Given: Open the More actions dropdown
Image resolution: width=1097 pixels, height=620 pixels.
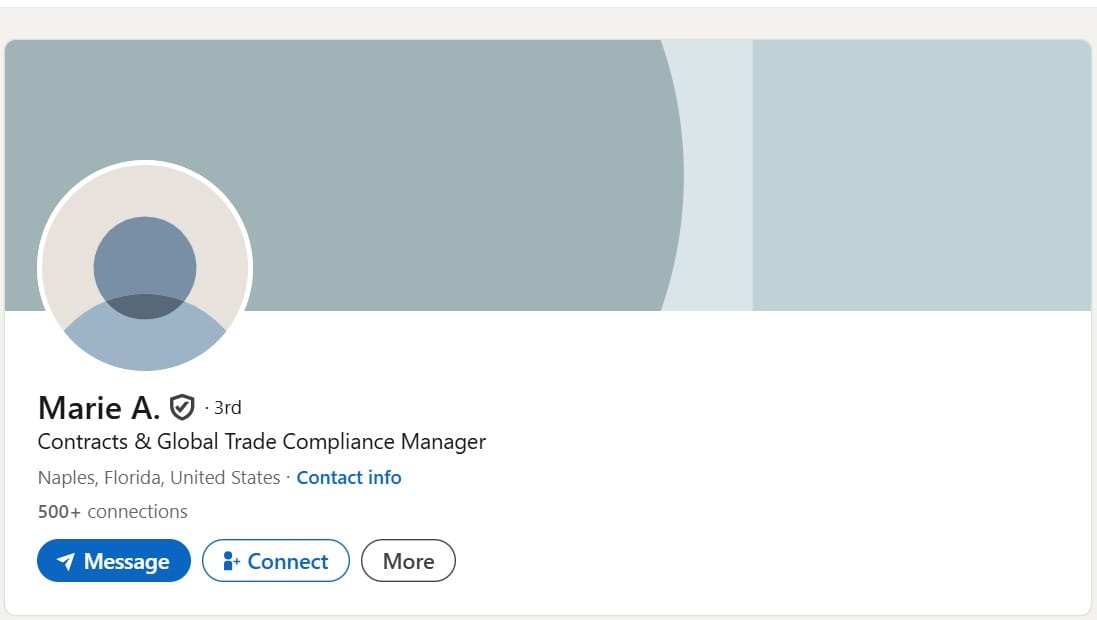Looking at the screenshot, I should tap(409, 561).
